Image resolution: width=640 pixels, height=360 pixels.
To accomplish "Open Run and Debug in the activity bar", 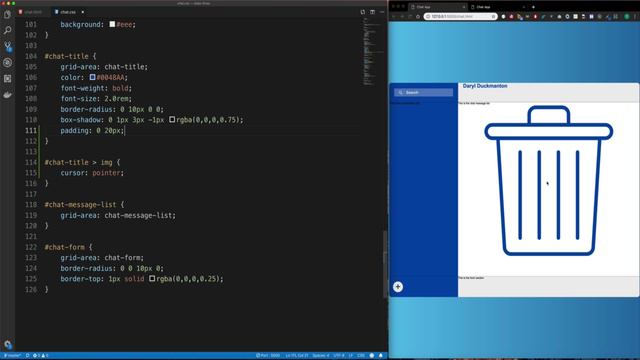I will [x=7, y=62].
